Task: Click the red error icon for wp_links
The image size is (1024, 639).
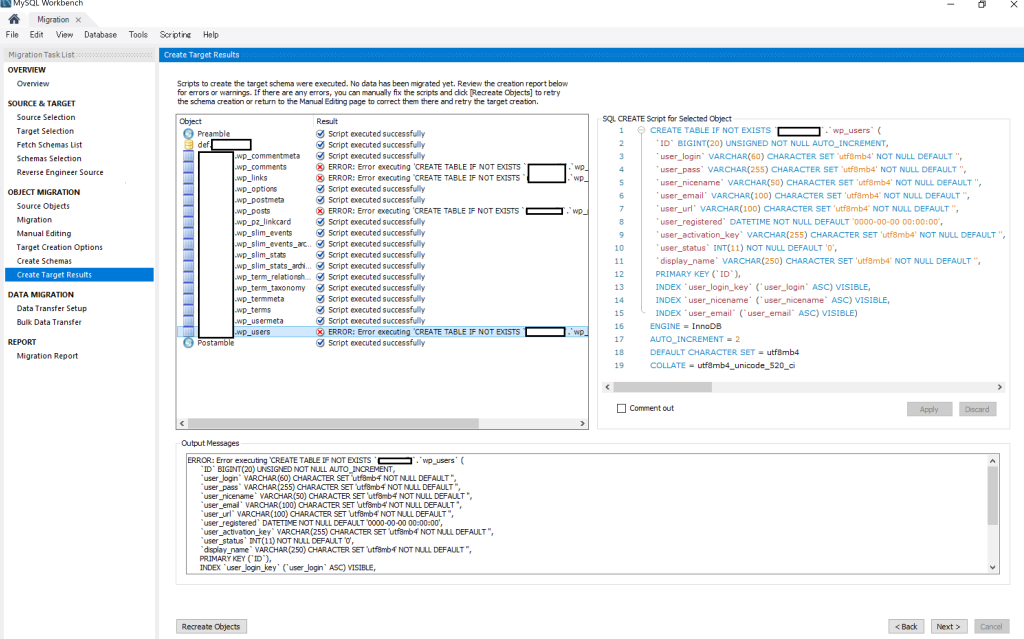Action: point(320,178)
